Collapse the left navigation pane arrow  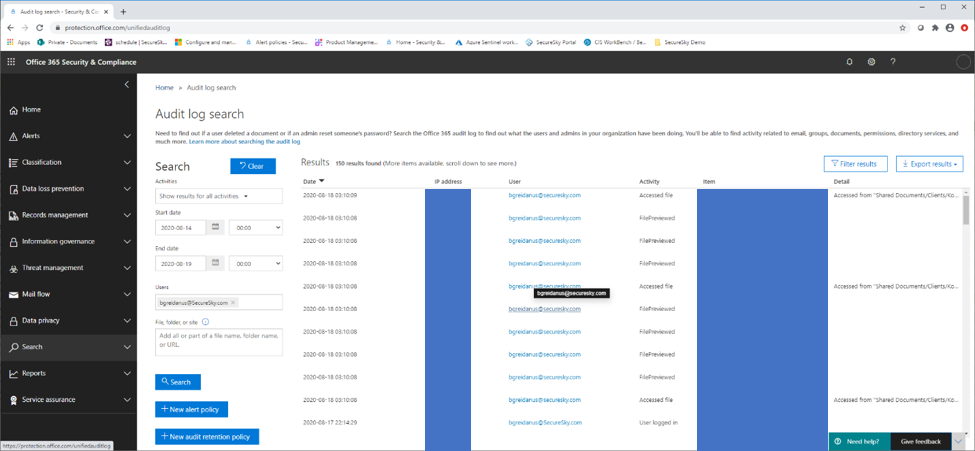127,85
